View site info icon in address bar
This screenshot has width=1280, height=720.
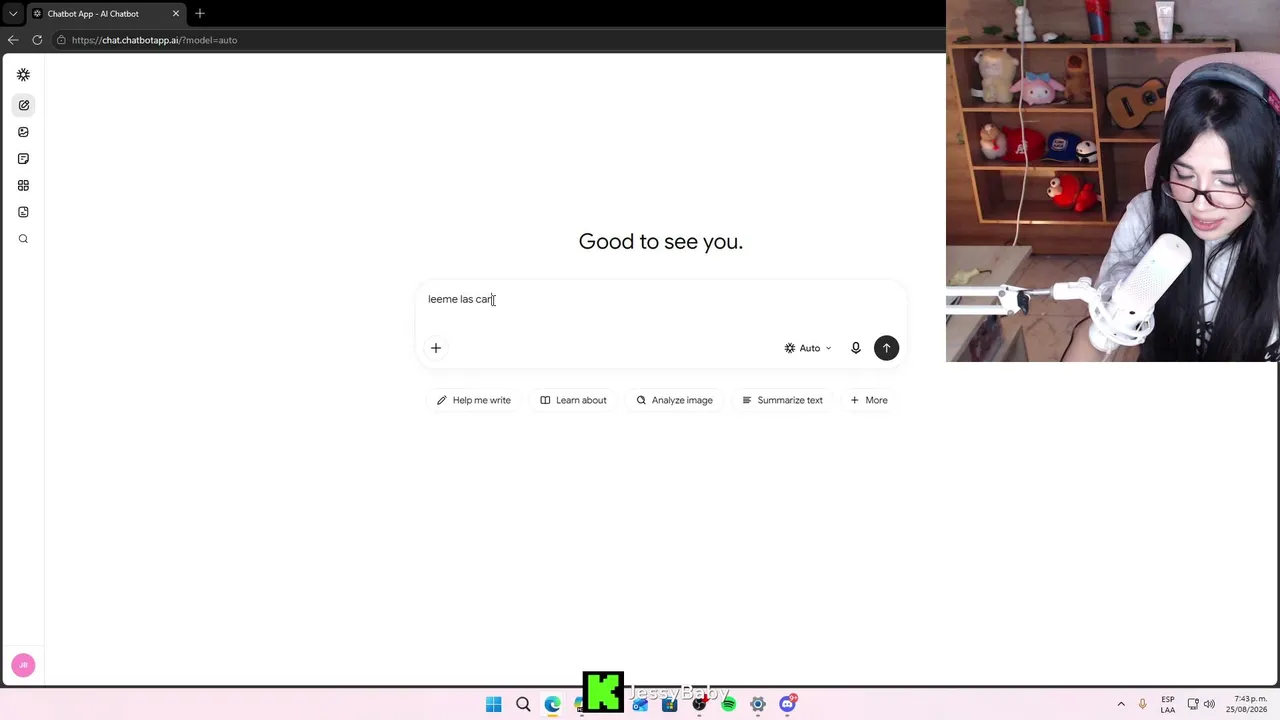(61, 40)
